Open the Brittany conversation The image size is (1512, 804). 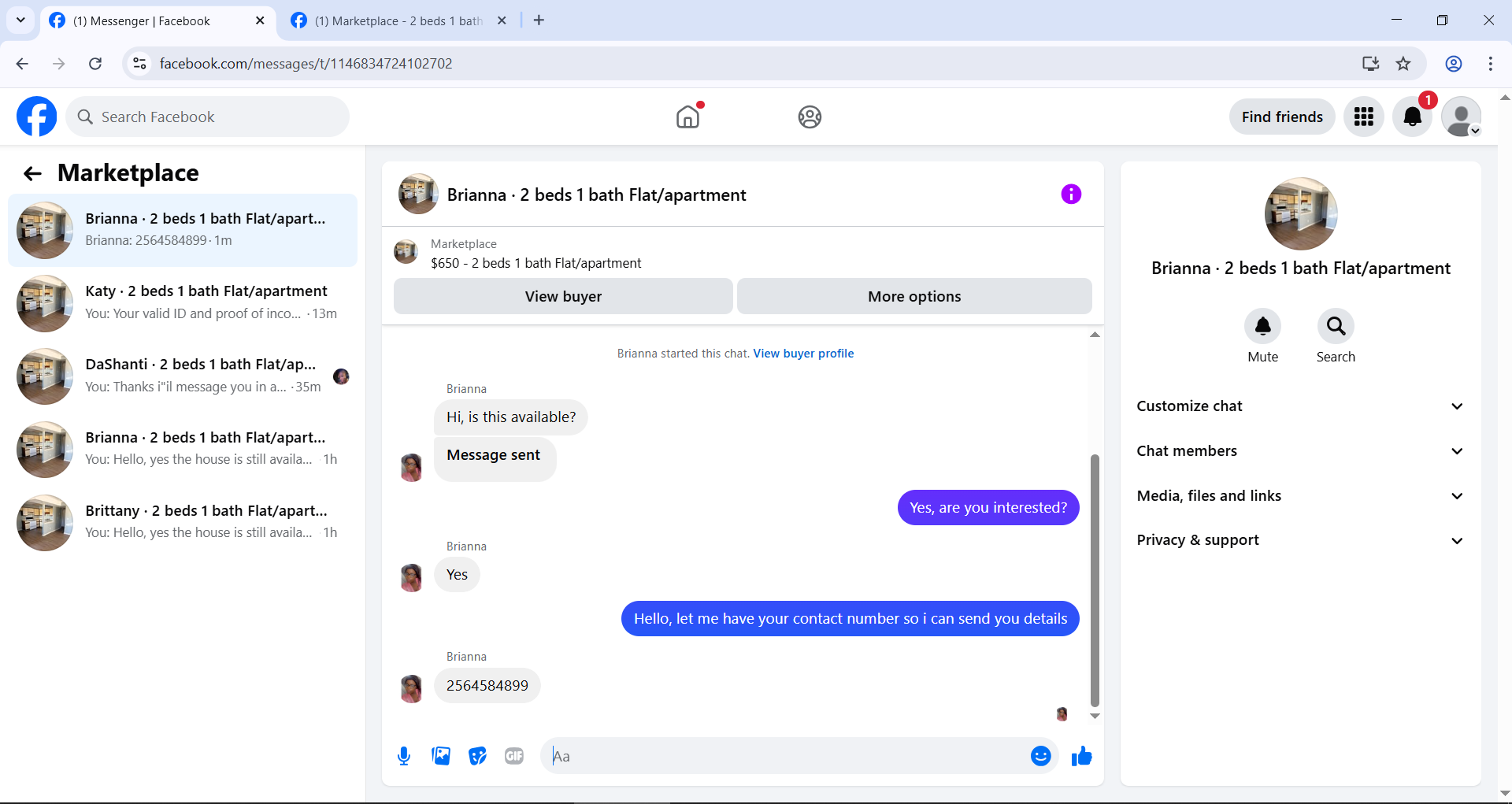[x=183, y=523]
